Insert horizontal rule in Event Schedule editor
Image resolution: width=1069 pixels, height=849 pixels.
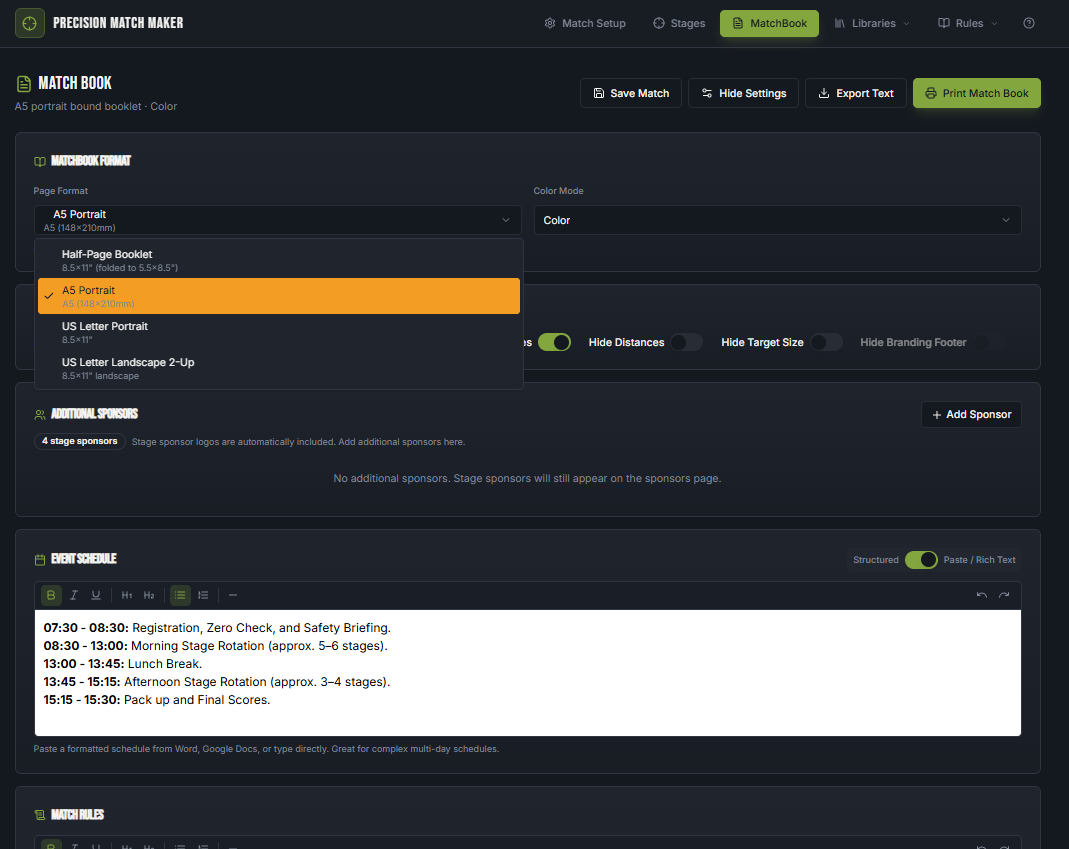pyautogui.click(x=232, y=595)
